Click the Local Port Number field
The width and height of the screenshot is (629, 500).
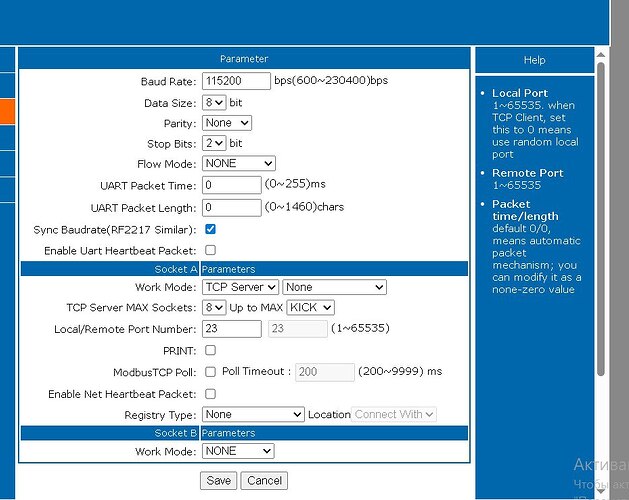(232, 328)
